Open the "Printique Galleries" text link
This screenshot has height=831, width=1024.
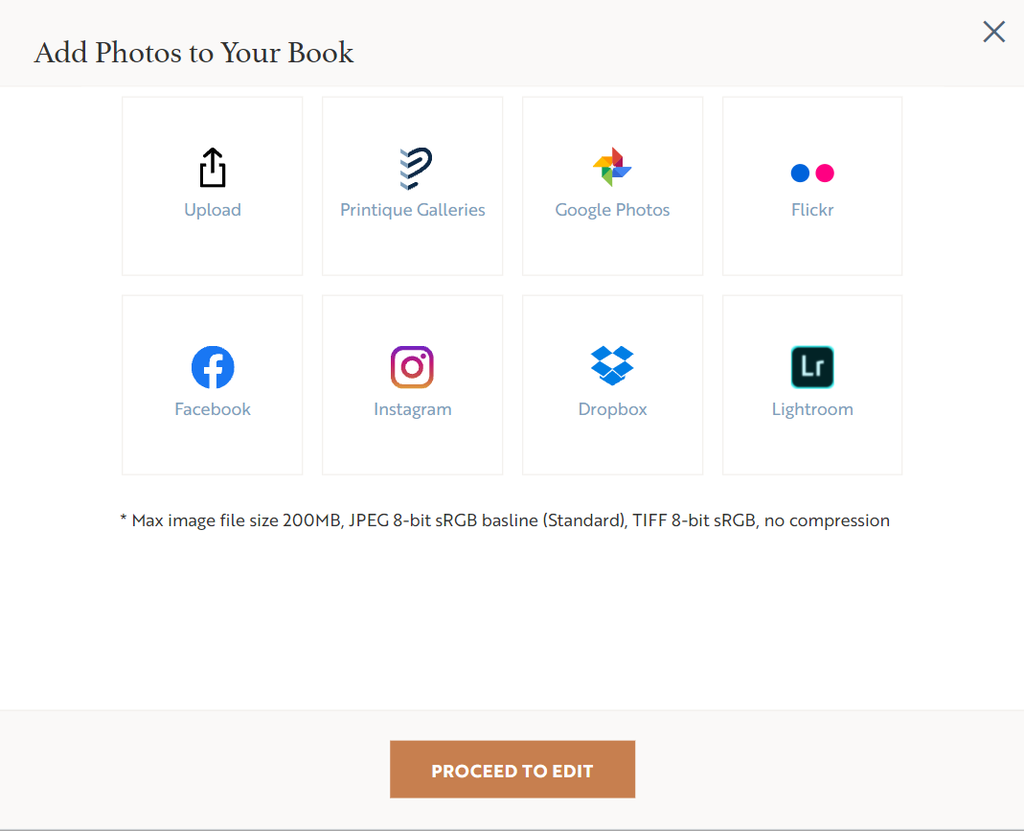412,210
